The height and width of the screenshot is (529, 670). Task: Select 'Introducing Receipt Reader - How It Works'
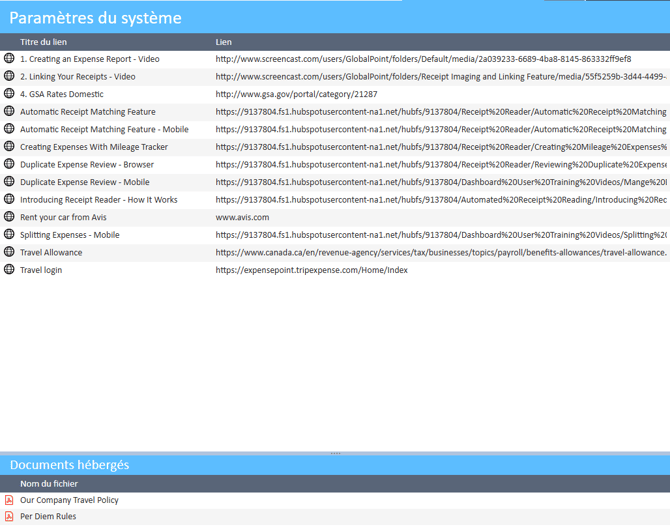[x=99, y=200]
